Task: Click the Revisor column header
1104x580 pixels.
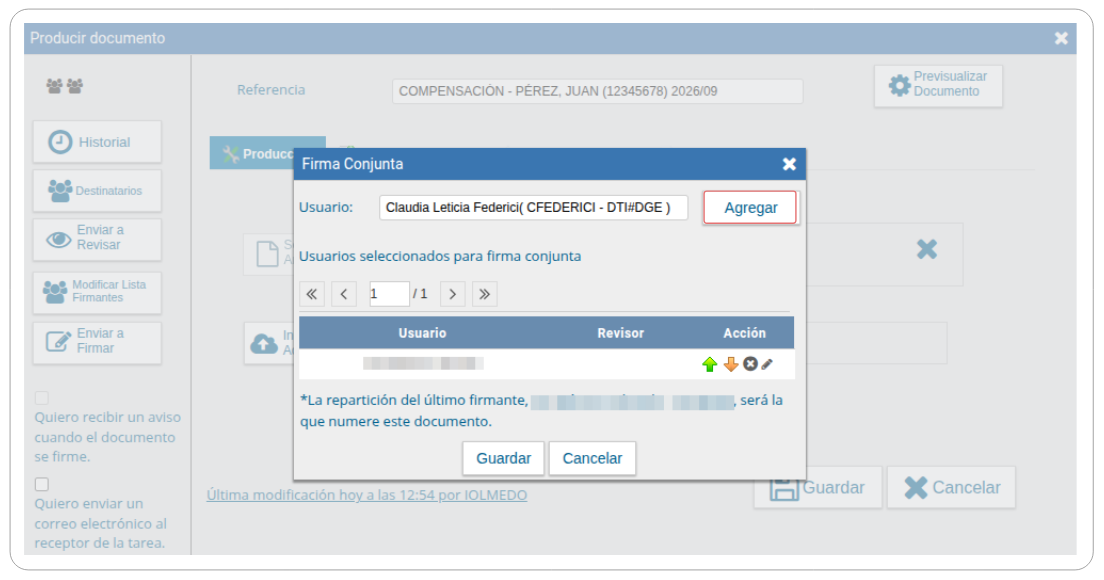Action: [620, 333]
